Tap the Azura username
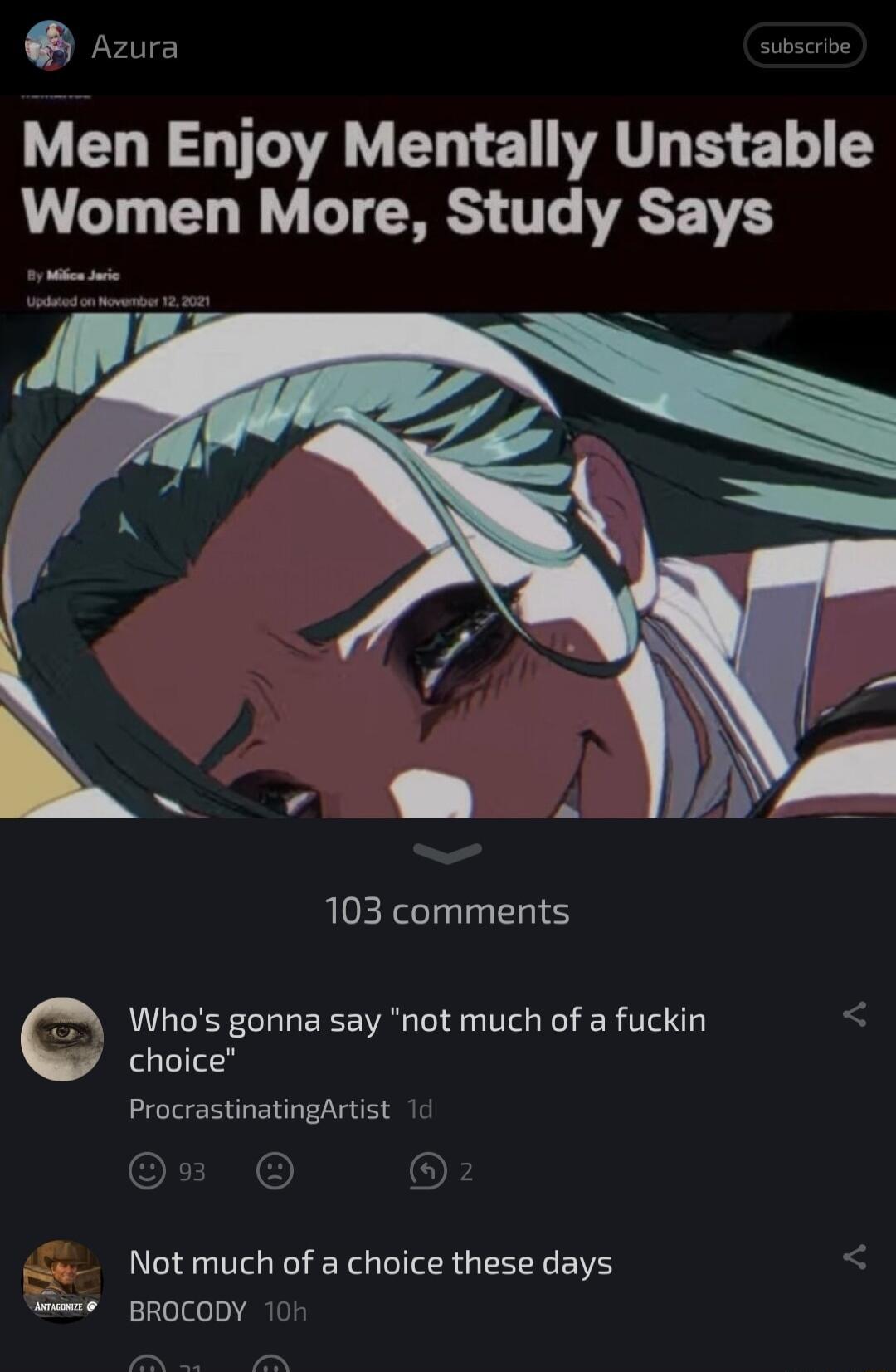This screenshot has width=896, height=1372. coord(134,46)
